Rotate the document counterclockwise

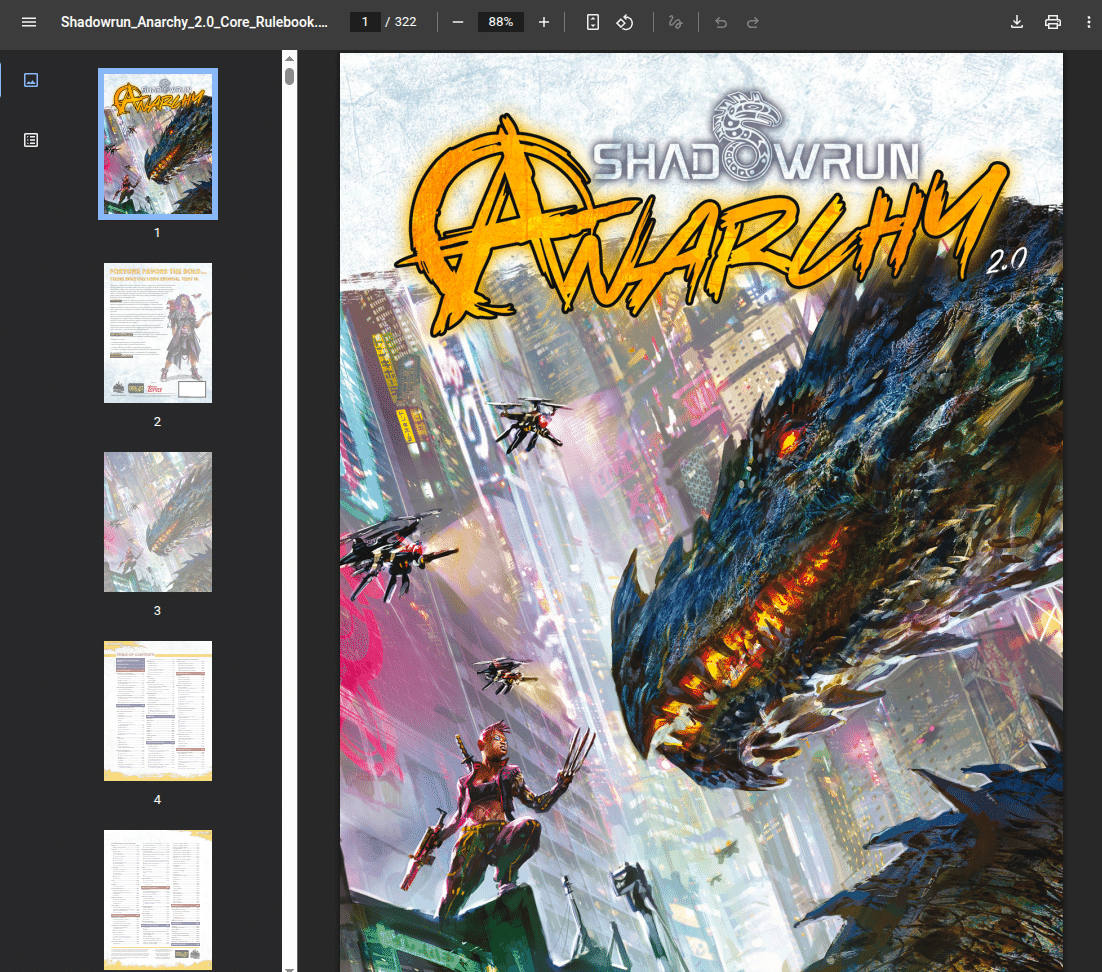coord(625,22)
